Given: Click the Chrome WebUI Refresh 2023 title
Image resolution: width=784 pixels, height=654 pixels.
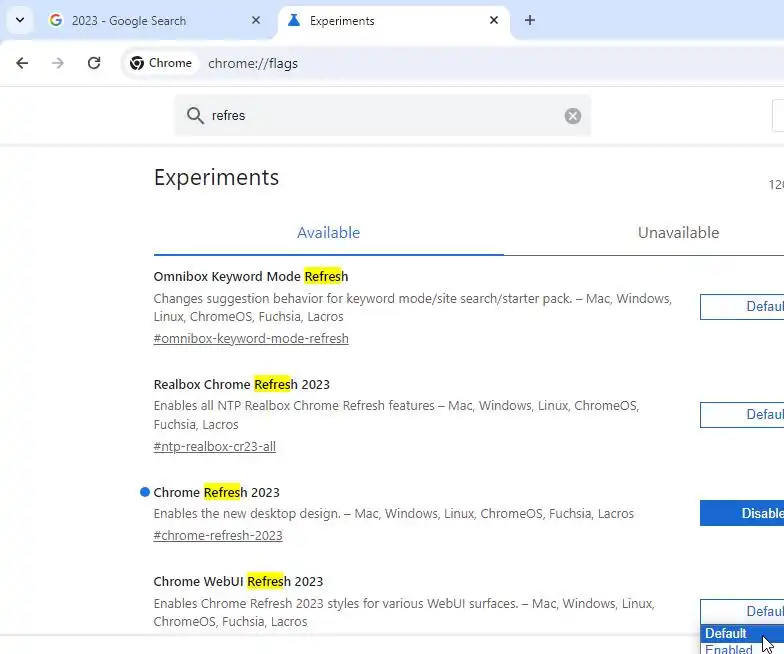Looking at the screenshot, I should click(238, 582).
